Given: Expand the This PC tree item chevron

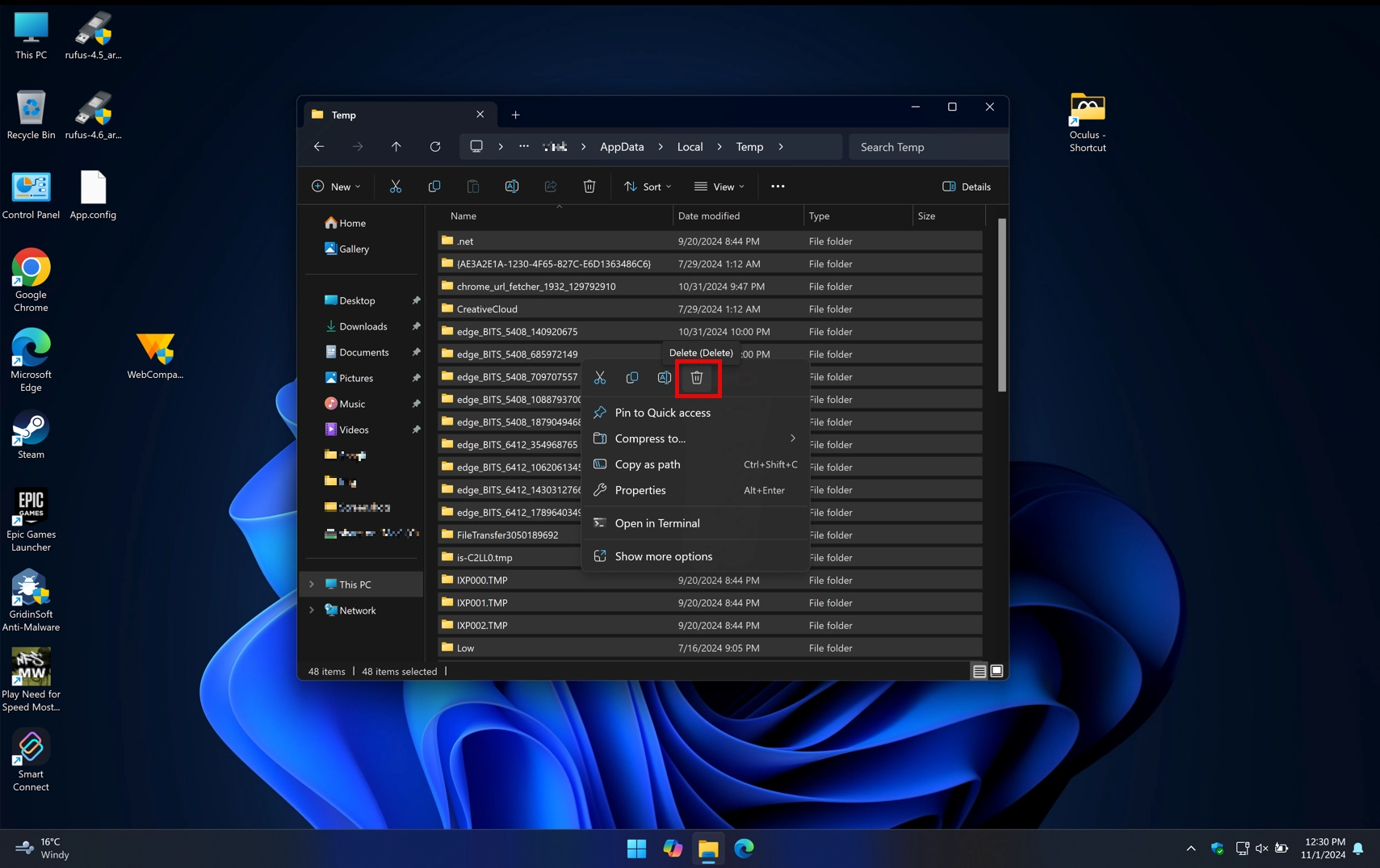Looking at the screenshot, I should tap(312, 584).
